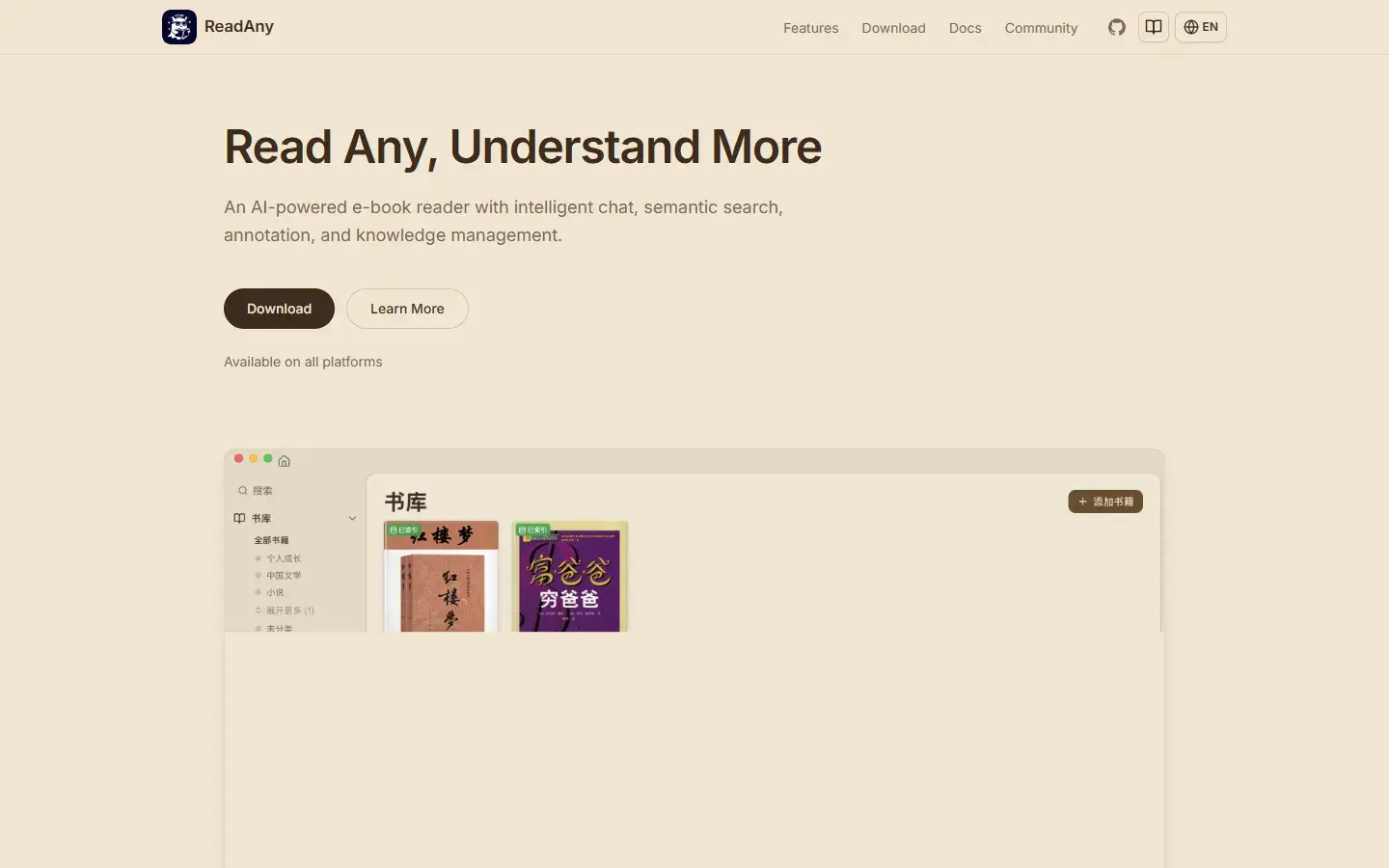Click the 已索引 badge on 富爸爸穷爸爸
This screenshot has height=868, width=1389.
coord(532,529)
